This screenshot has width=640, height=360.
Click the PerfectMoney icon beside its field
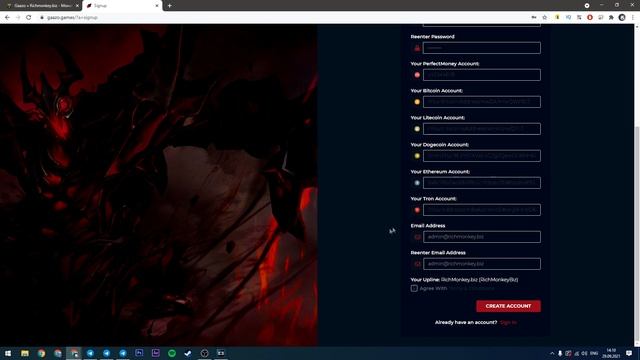[417, 75]
